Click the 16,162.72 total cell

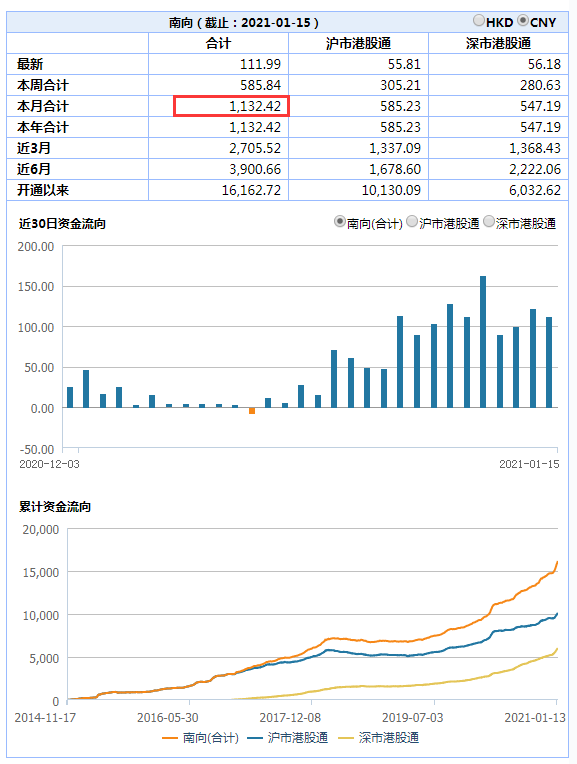[x=251, y=190]
